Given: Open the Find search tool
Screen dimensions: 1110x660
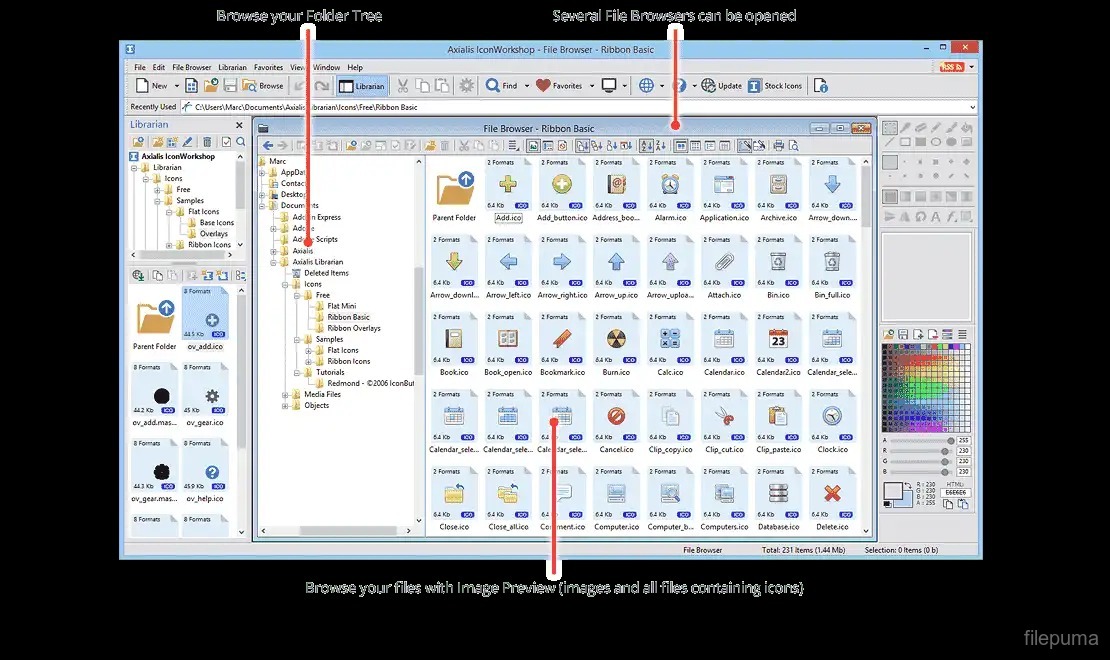Looking at the screenshot, I should 502,86.
